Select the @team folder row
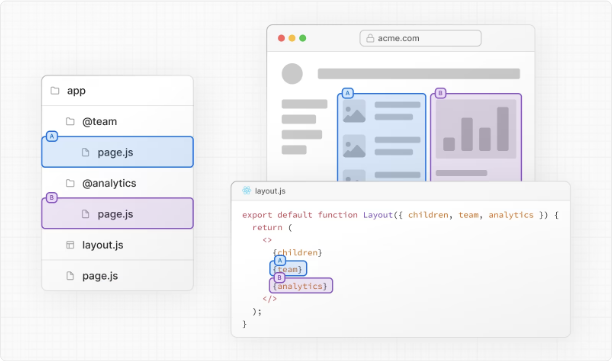 [x=117, y=121]
